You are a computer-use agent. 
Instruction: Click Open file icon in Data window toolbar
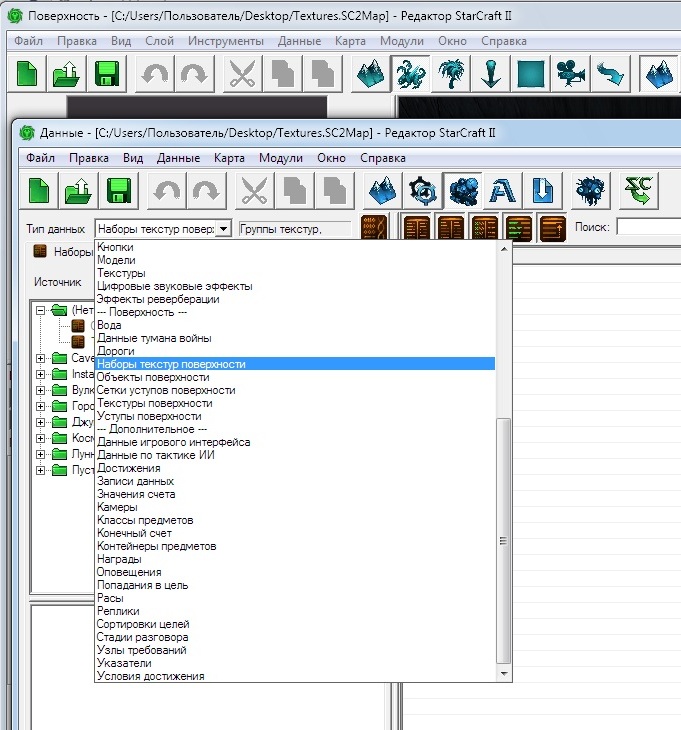coord(79,190)
